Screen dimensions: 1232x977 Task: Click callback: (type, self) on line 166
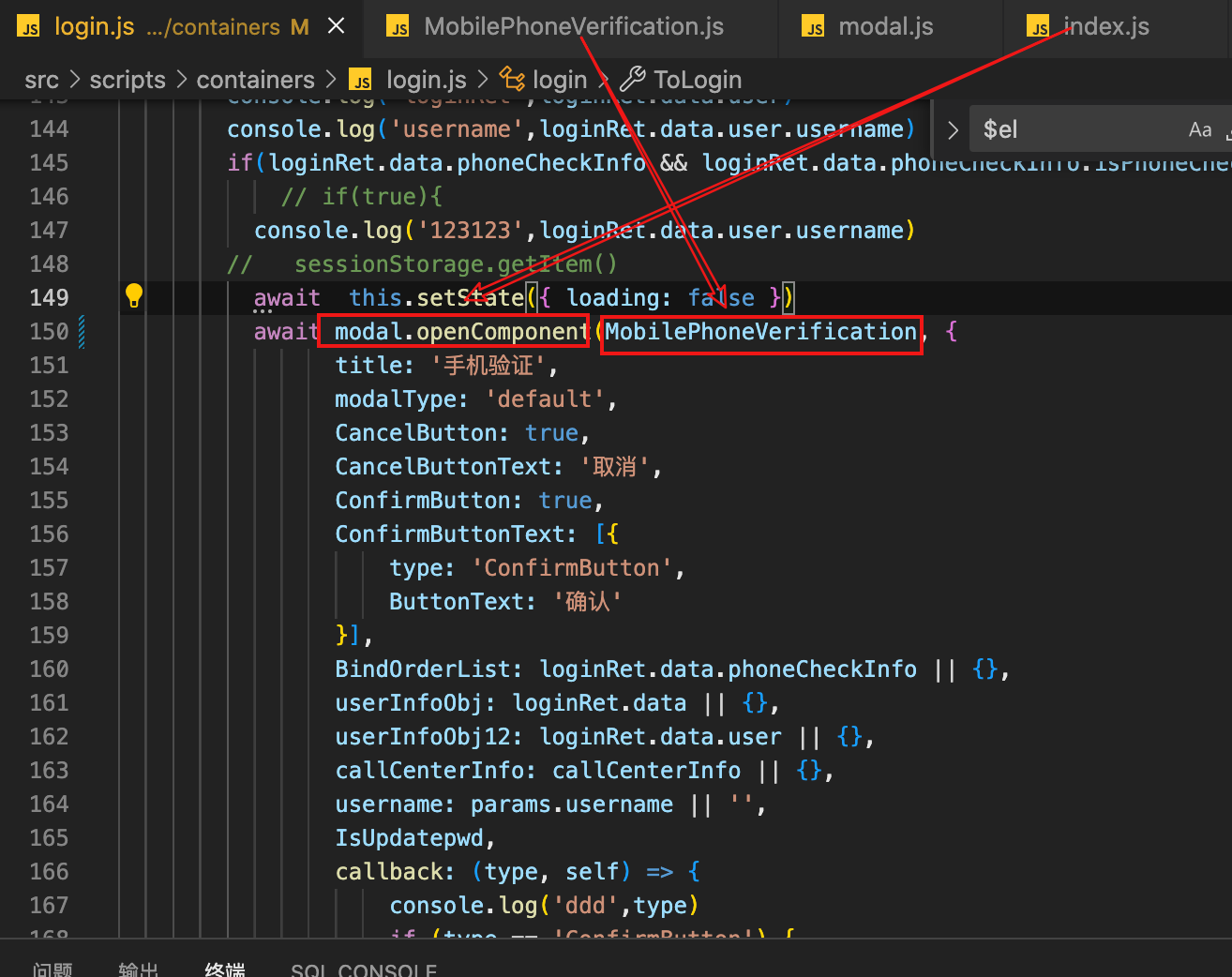point(483,872)
